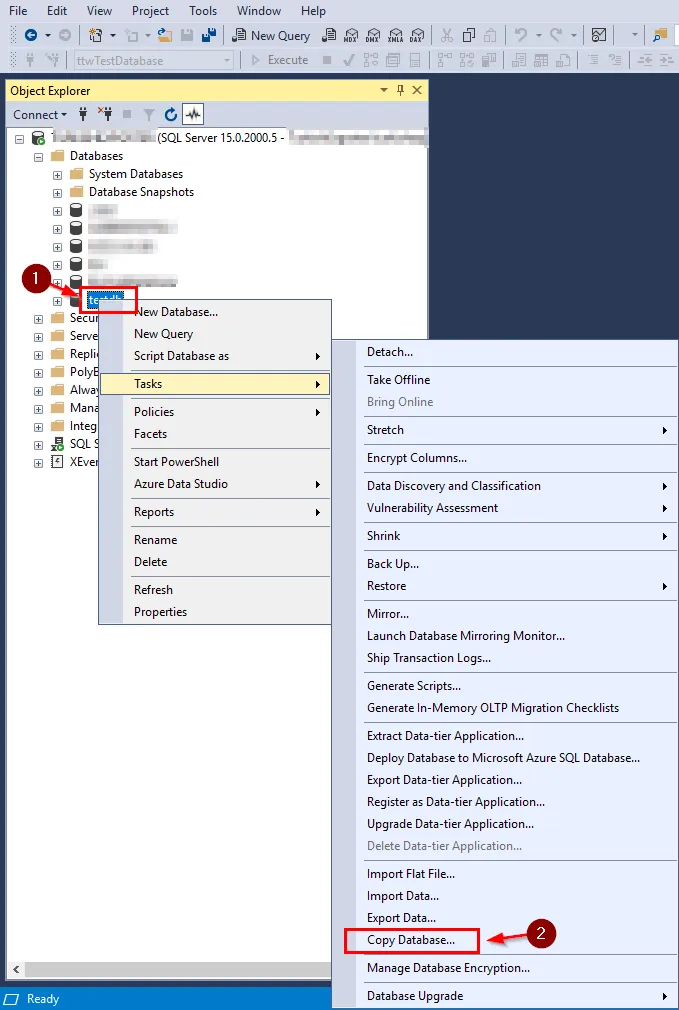Click the Refresh icon in Object Explorer

coord(171,115)
